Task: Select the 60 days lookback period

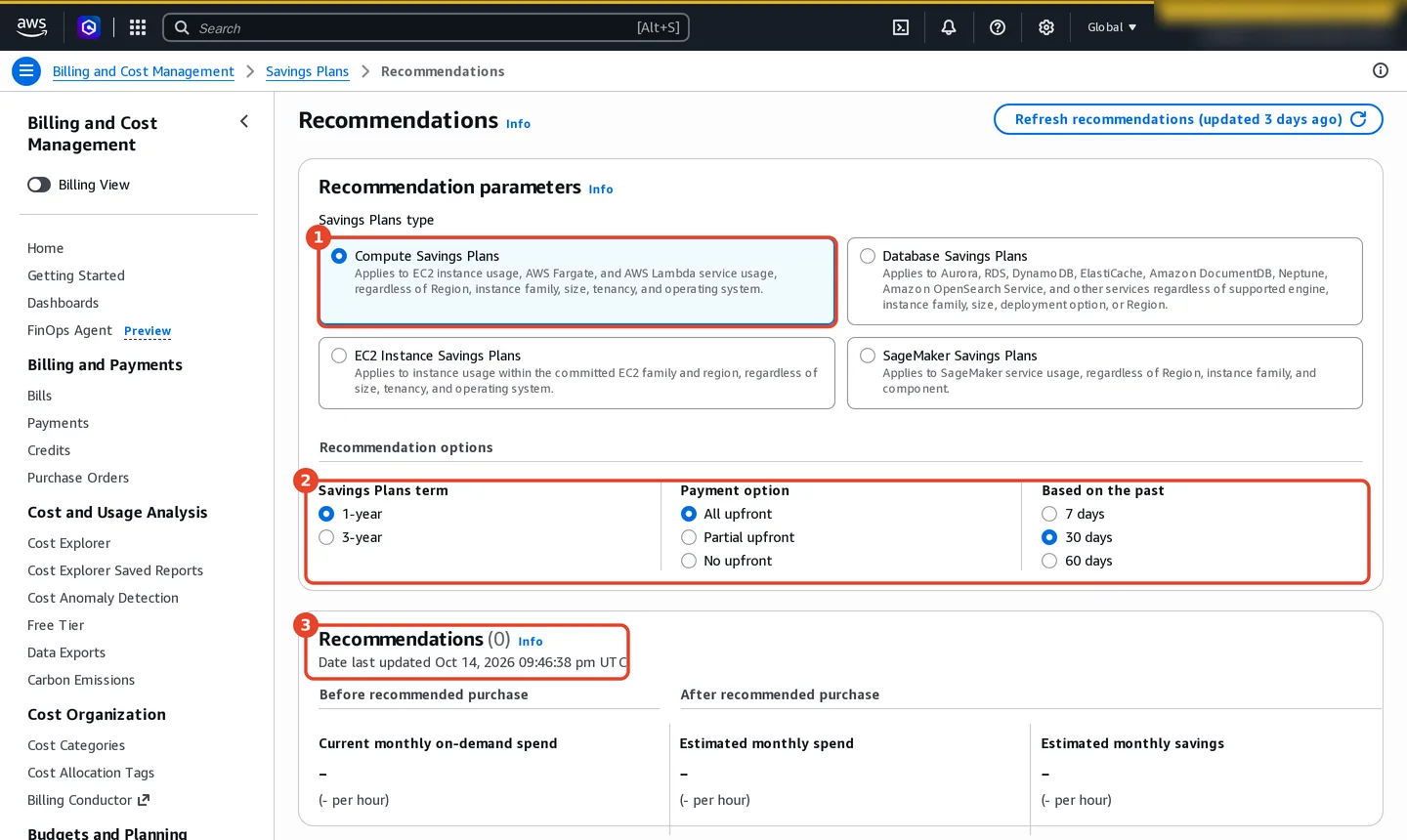Action: (x=1049, y=561)
